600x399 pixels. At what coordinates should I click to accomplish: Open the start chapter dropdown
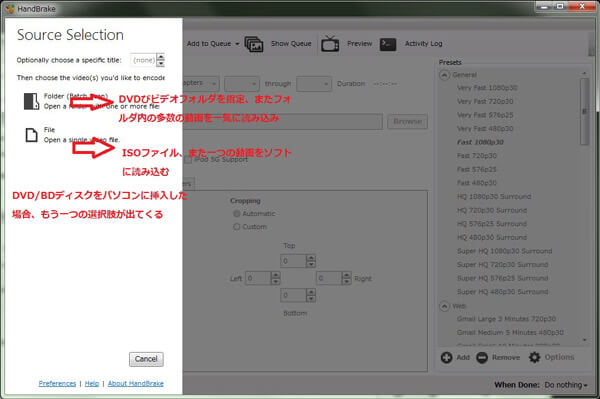pos(241,84)
